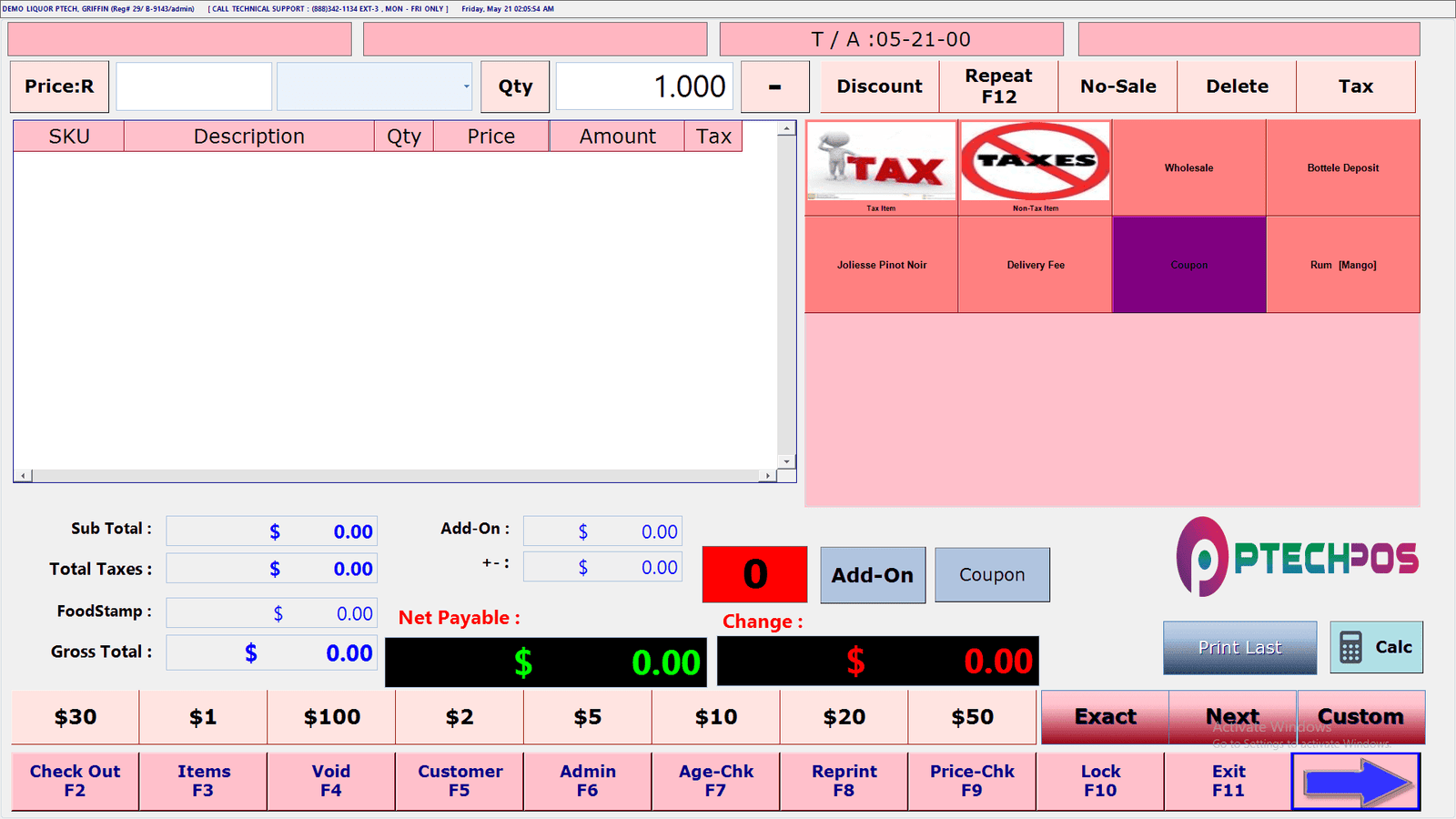Click the blue right arrow button
Screen dimensions: 1456x819
click(x=1356, y=782)
